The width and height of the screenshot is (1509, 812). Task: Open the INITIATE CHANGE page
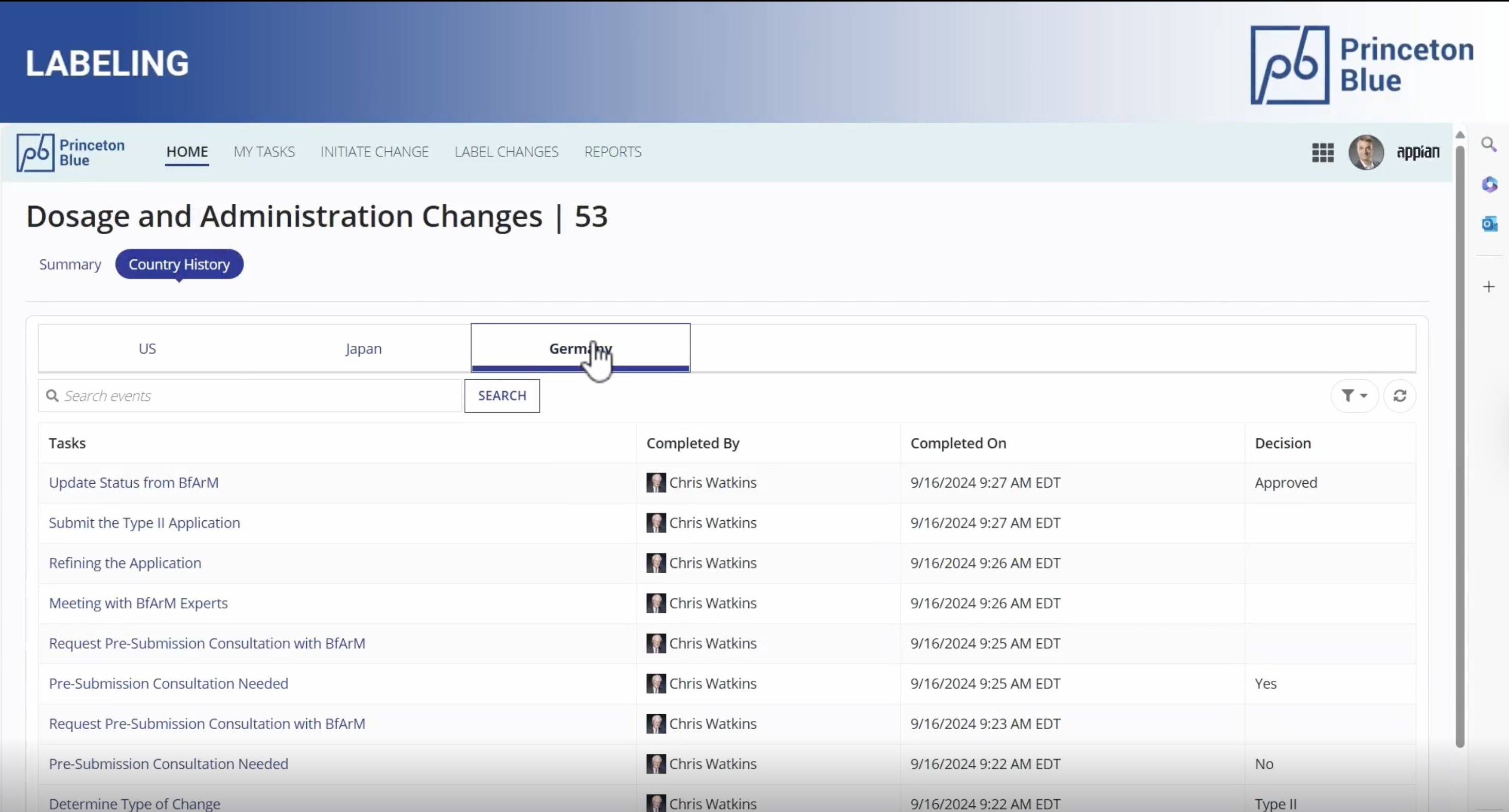pos(374,152)
